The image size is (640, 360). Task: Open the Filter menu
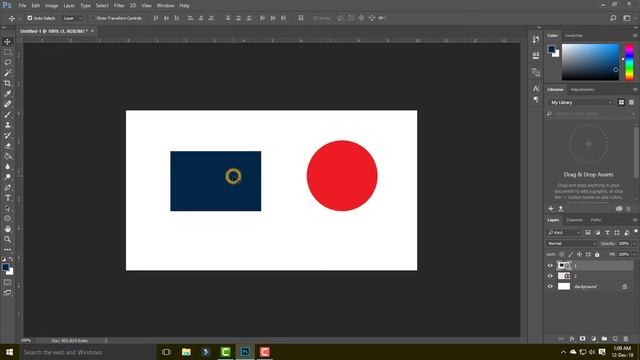tap(119, 6)
